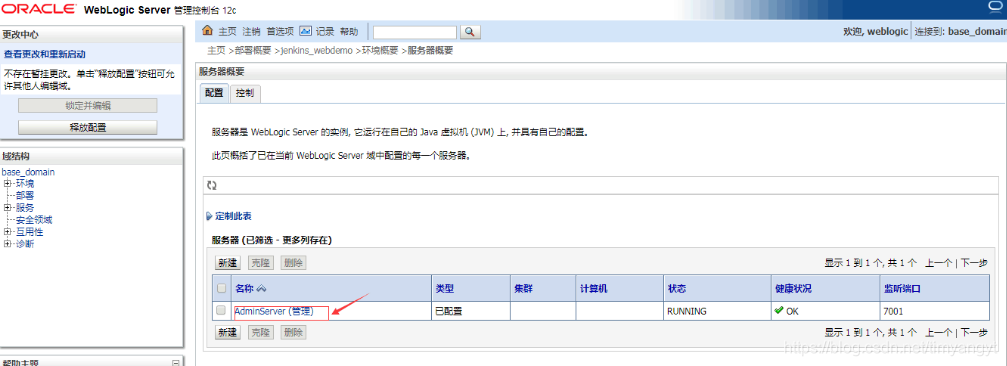Click 下一步 above the table

tap(974, 263)
